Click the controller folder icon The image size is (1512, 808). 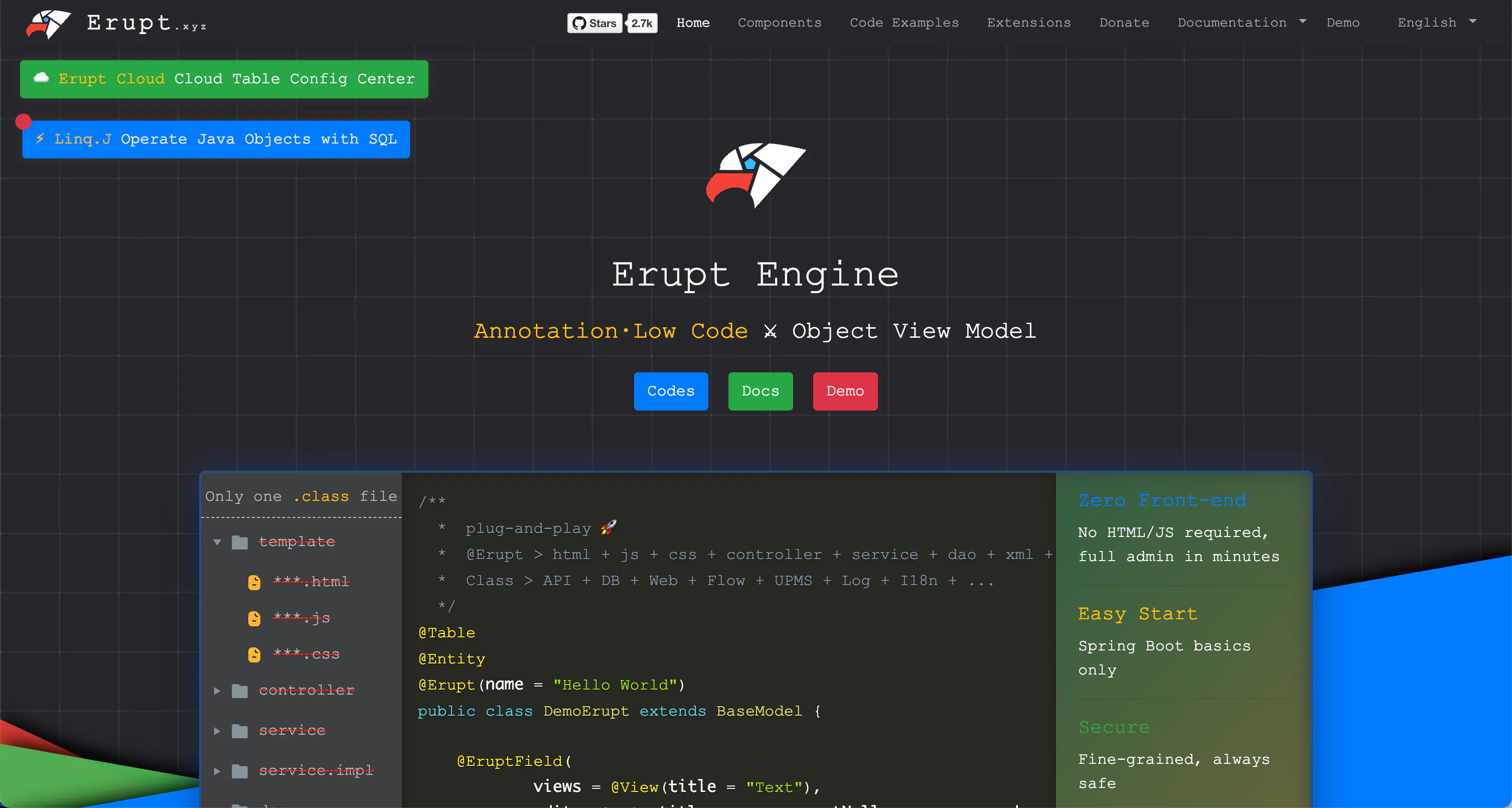(239, 691)
